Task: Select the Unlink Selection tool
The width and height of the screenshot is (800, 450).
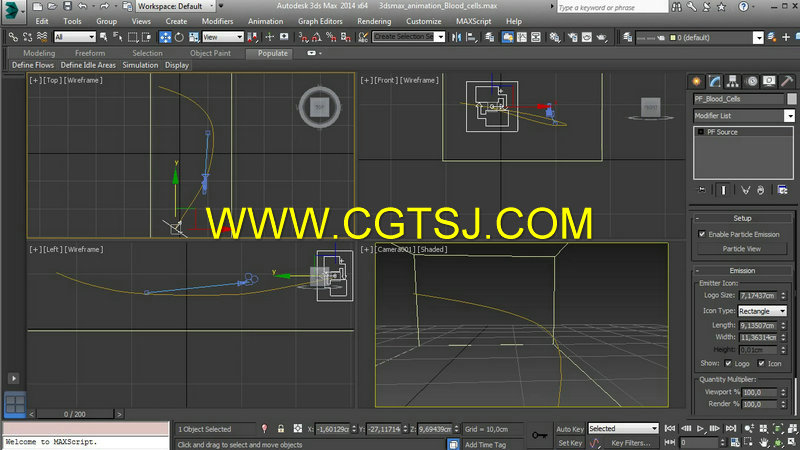Action: point(28,37)
